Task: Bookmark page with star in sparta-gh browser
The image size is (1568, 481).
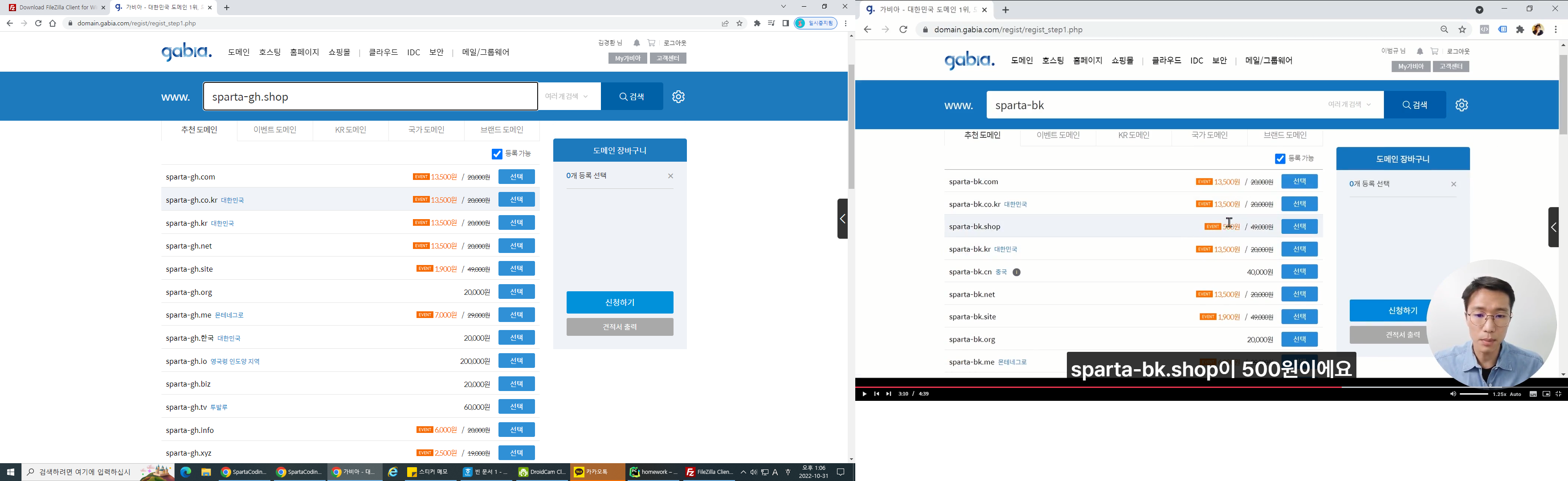Action: (739, 23)
